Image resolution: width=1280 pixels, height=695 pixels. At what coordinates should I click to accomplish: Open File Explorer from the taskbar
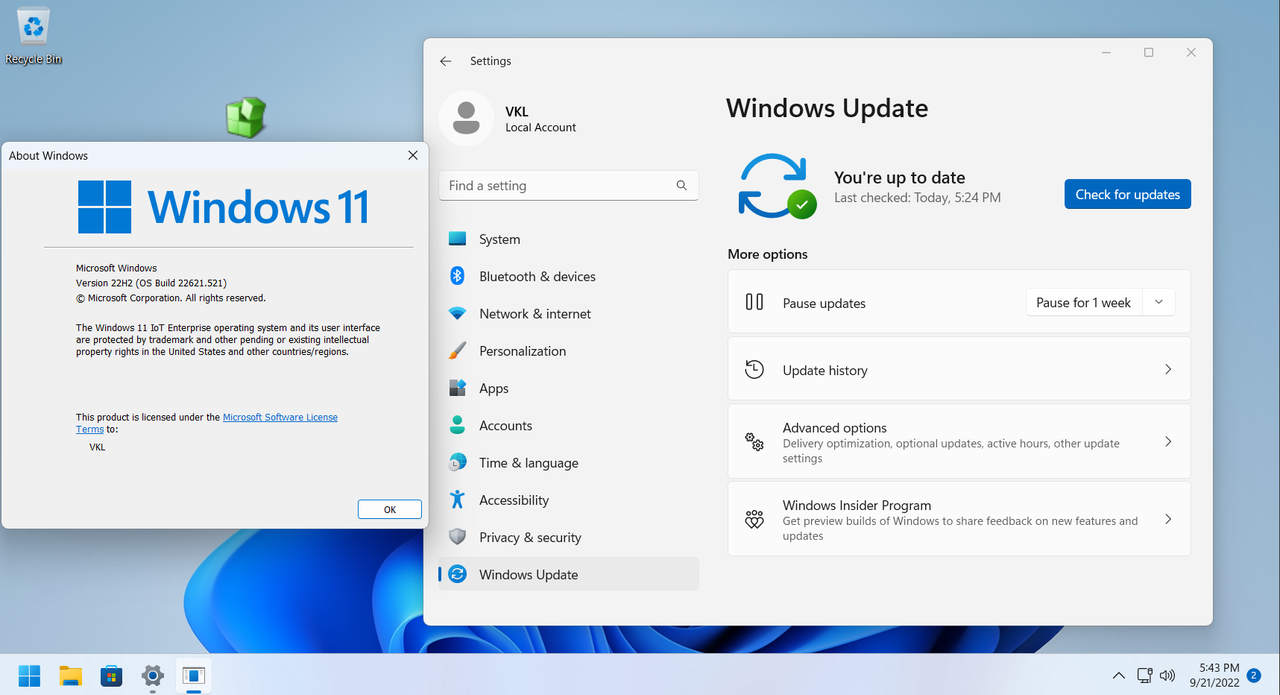click(x=70, y=676)
